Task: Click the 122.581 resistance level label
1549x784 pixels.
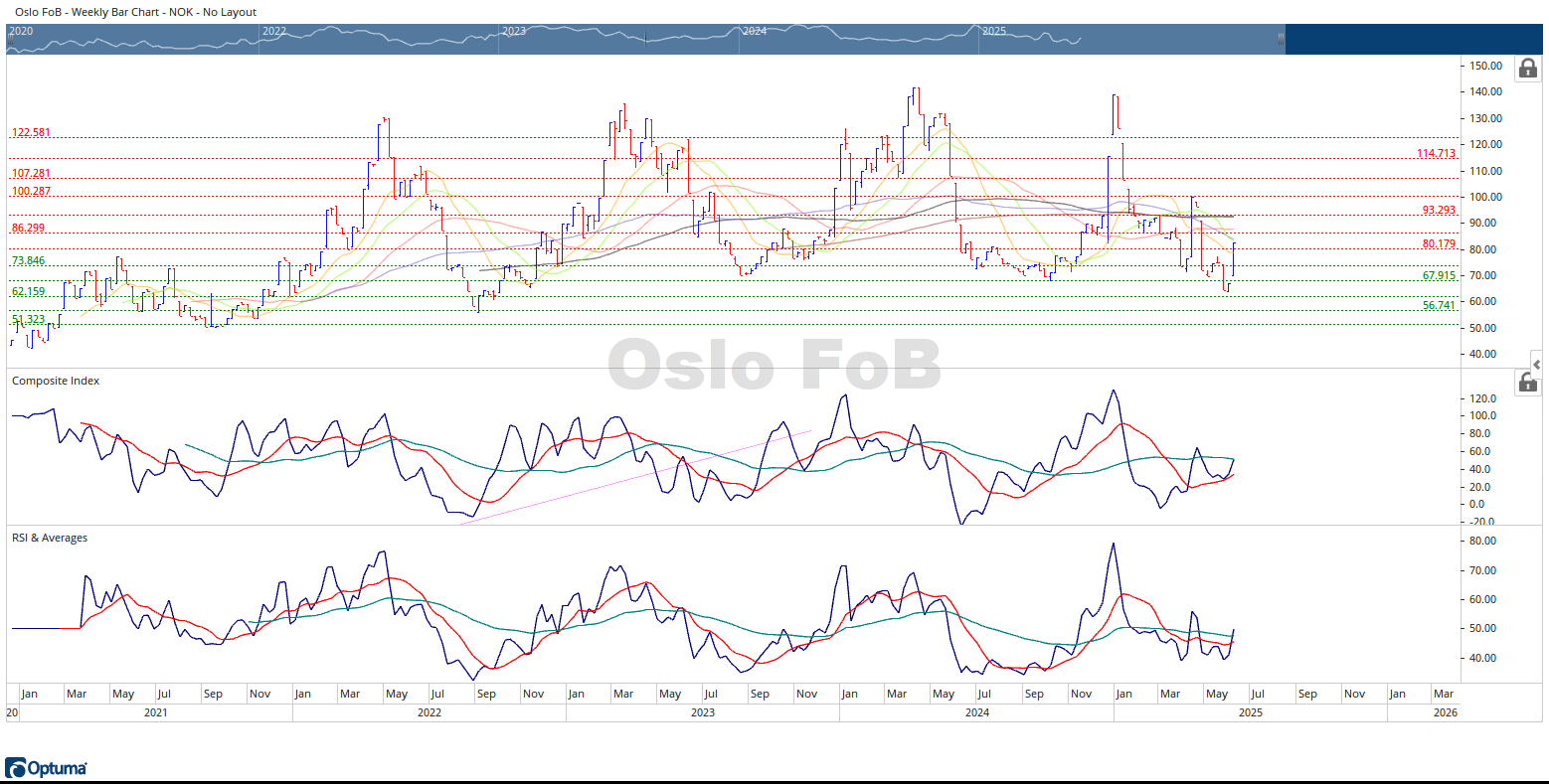Action: coord(31,133)
